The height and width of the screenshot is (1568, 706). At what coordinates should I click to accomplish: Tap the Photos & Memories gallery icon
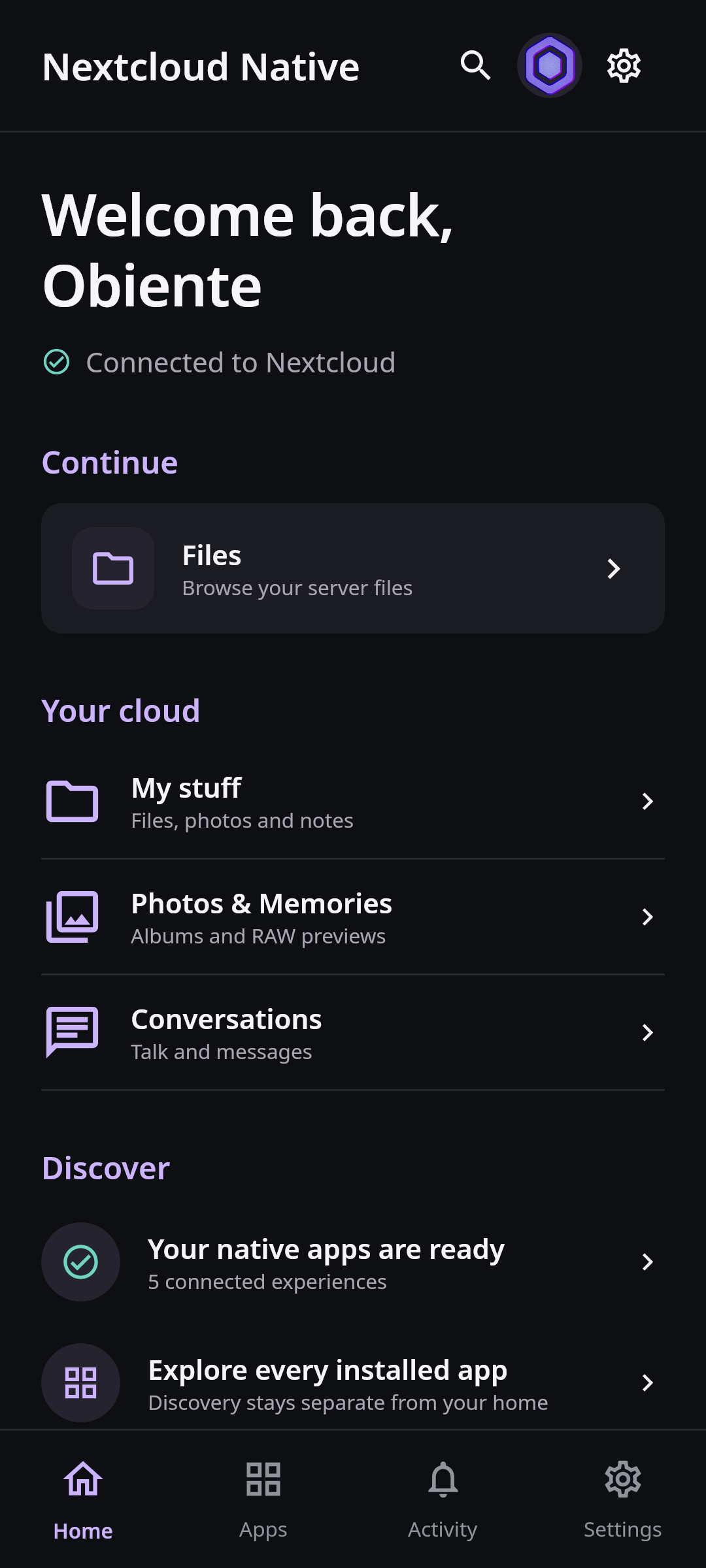click(73, 917)
